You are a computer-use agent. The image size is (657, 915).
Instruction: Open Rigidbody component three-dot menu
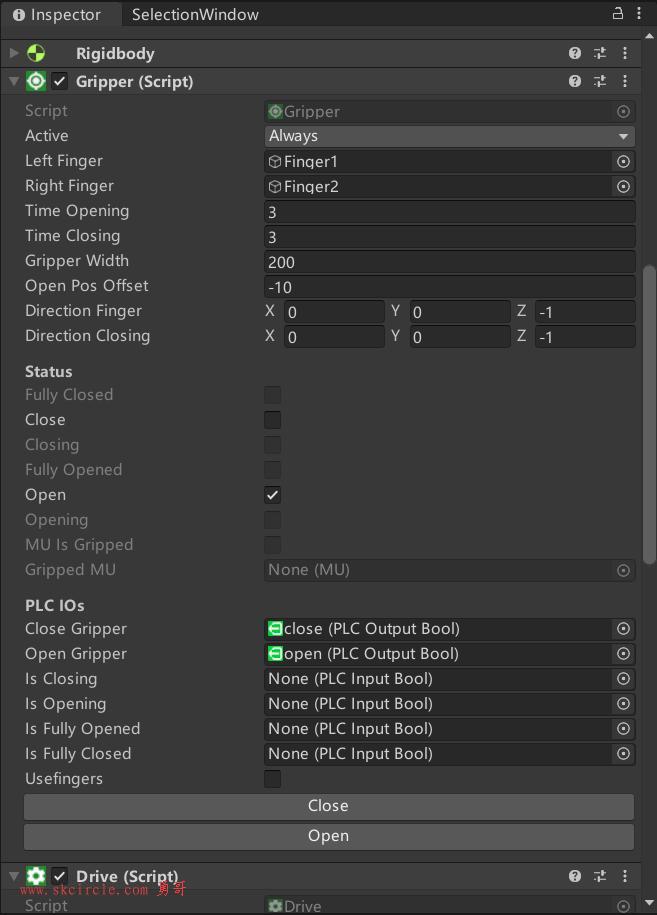tap(625, 53)
